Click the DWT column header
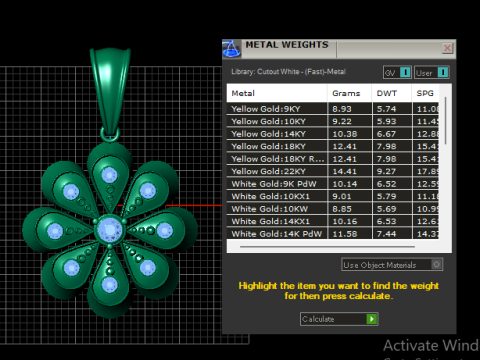 [392, 93]
